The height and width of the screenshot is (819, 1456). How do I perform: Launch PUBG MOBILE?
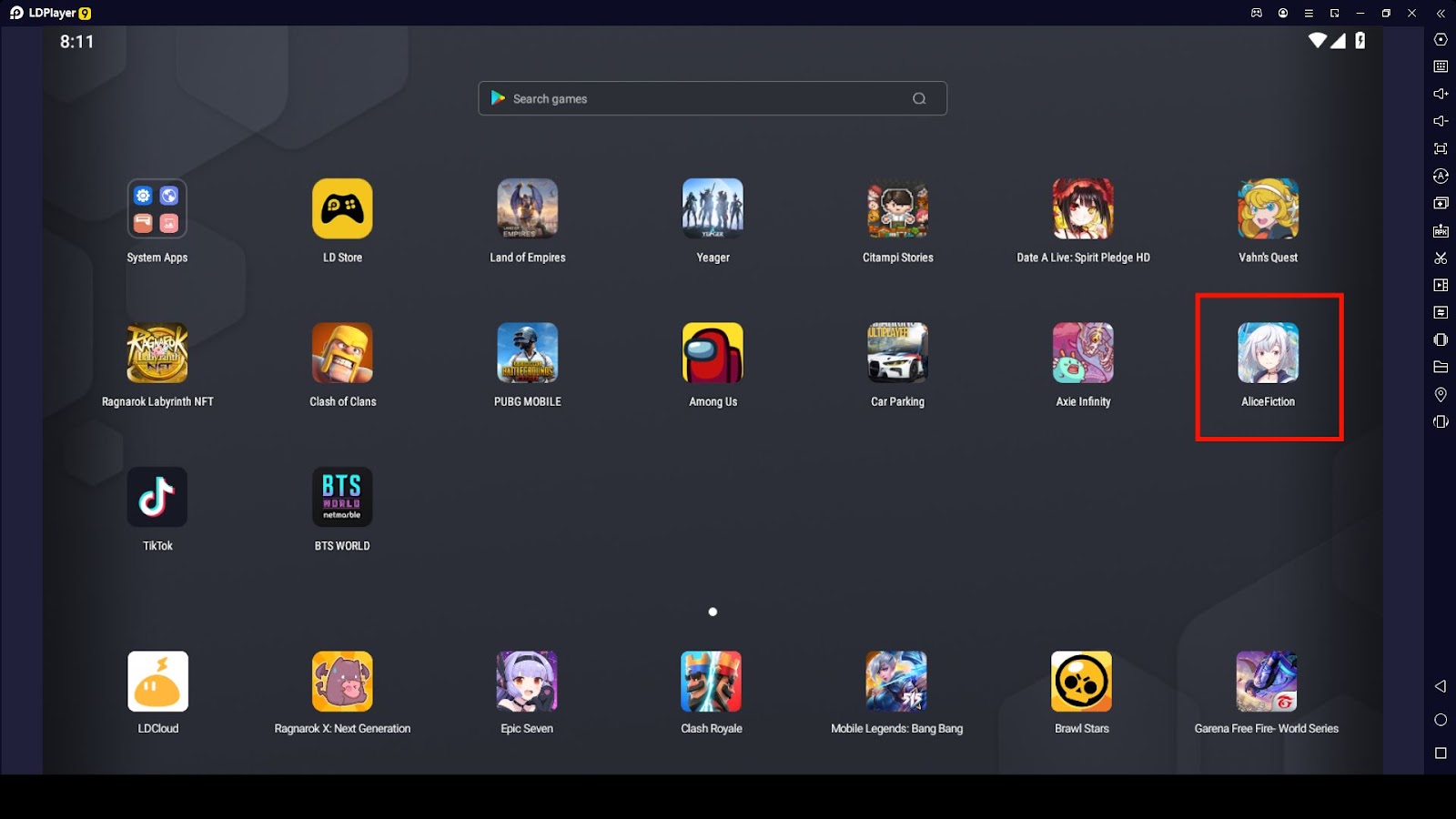[x=528, y=353]
